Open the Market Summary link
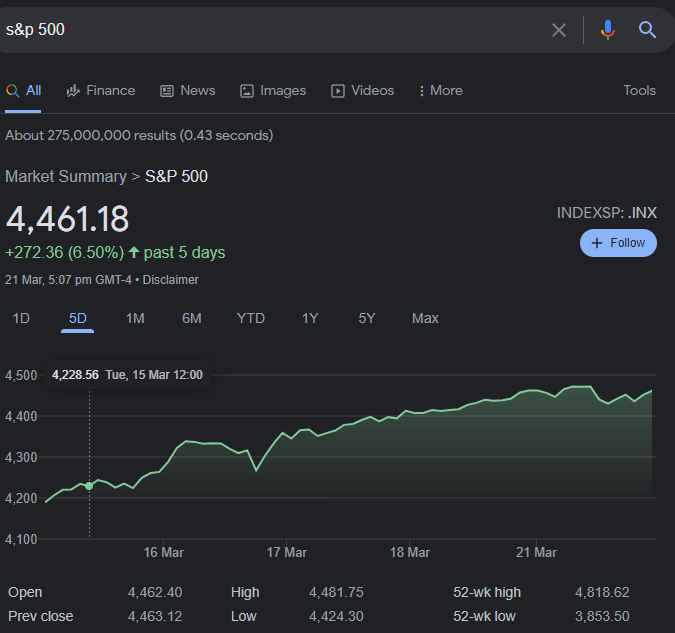Screen dimensions: 675x633 pyautogui.click(x=66, y=177)
